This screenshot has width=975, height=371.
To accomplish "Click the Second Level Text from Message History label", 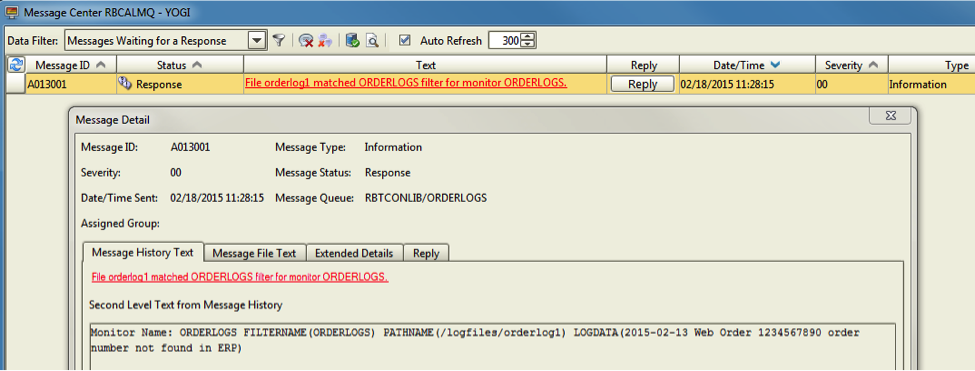I will (186, 305).
